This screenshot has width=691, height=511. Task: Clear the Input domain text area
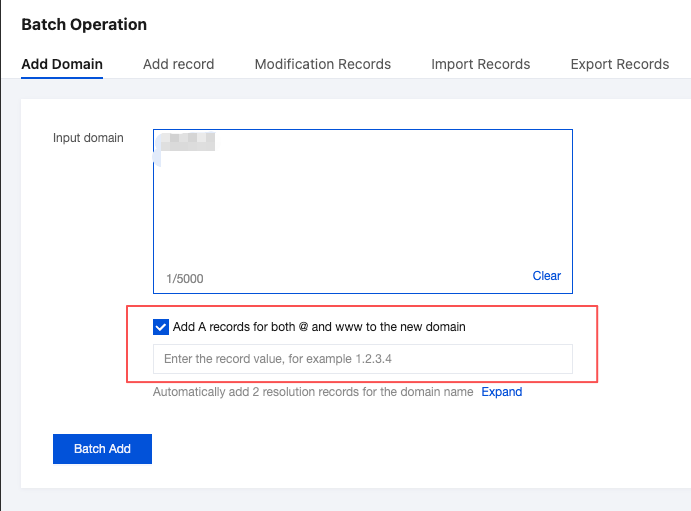[x=546, y=276]
